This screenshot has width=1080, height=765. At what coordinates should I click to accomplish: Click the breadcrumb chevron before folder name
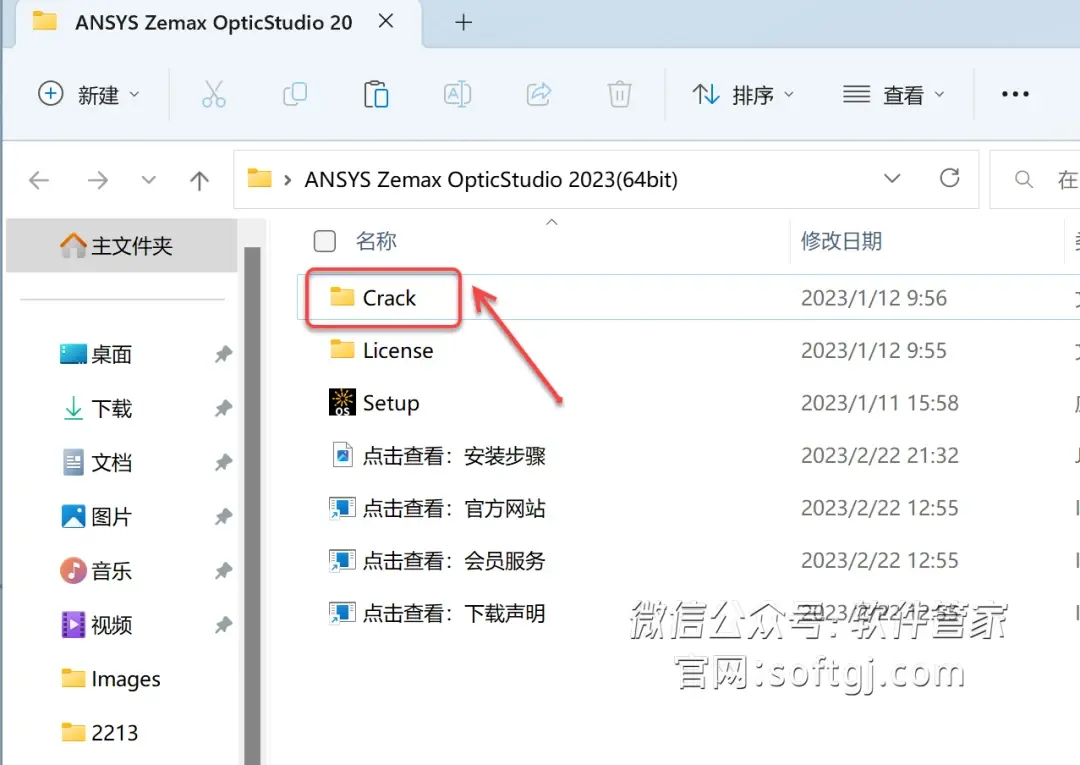coord(288,180)
